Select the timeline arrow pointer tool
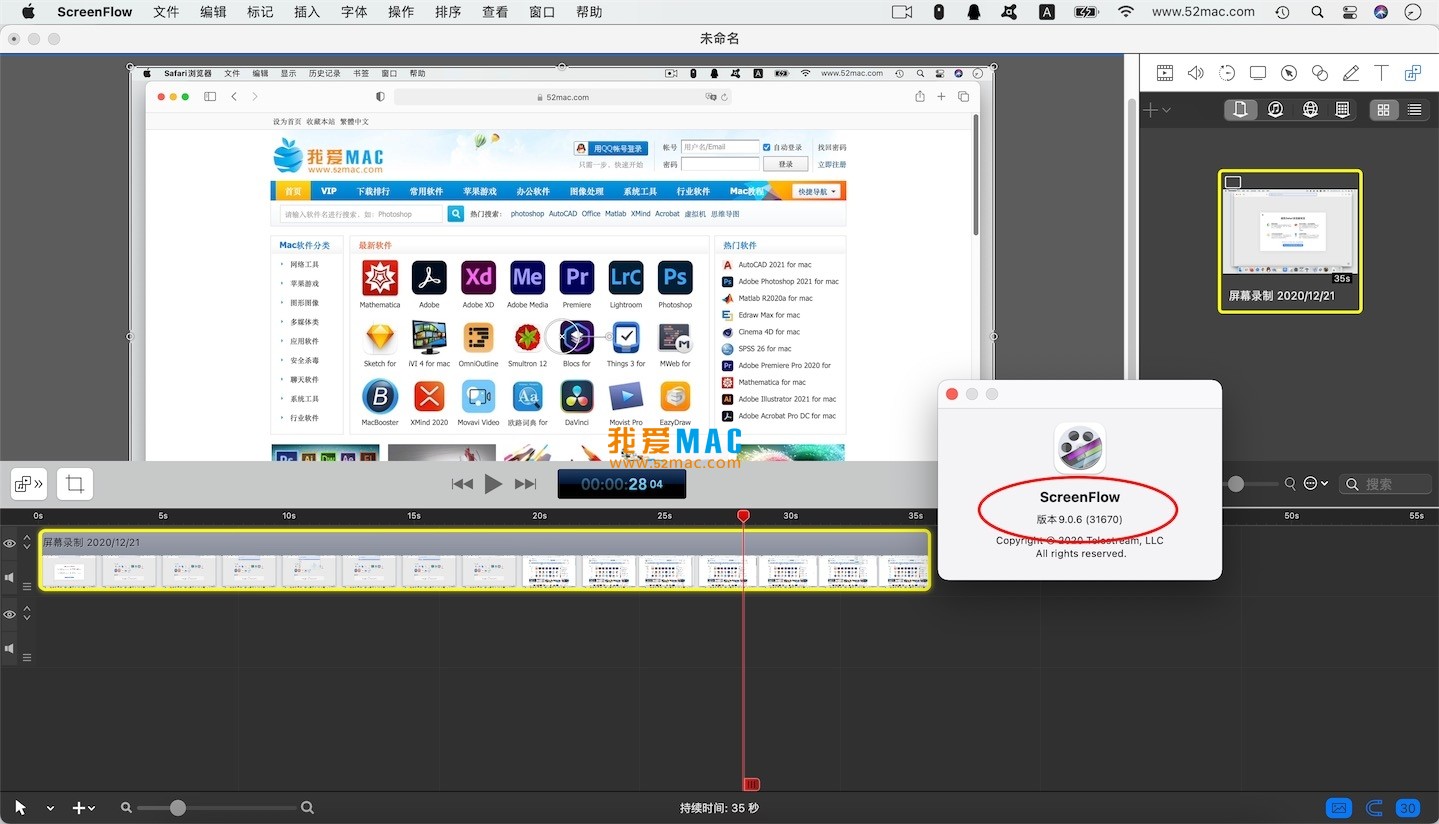Image resolution: width=1439 pixels, height=824 pixels. [20, 808]
